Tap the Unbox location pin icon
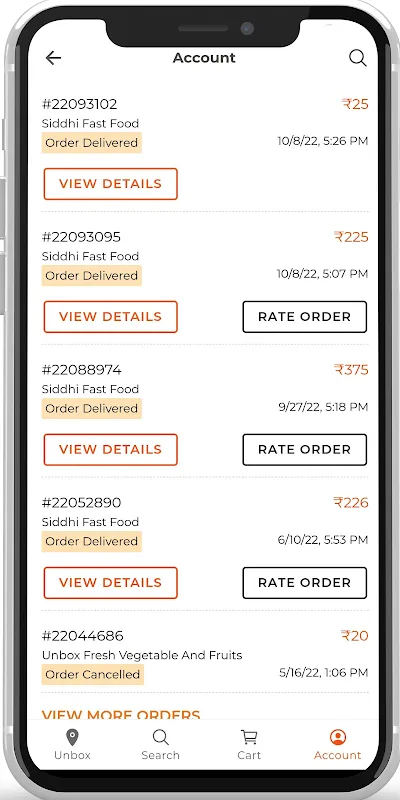This screenshot has height=800, width=400. point(72,737)
